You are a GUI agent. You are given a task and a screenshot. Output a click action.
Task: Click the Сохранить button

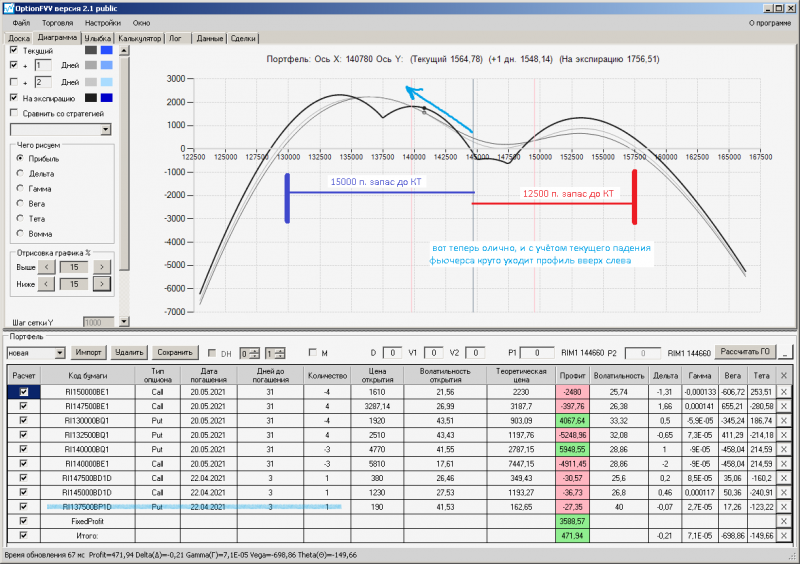[x=174, y=352]
